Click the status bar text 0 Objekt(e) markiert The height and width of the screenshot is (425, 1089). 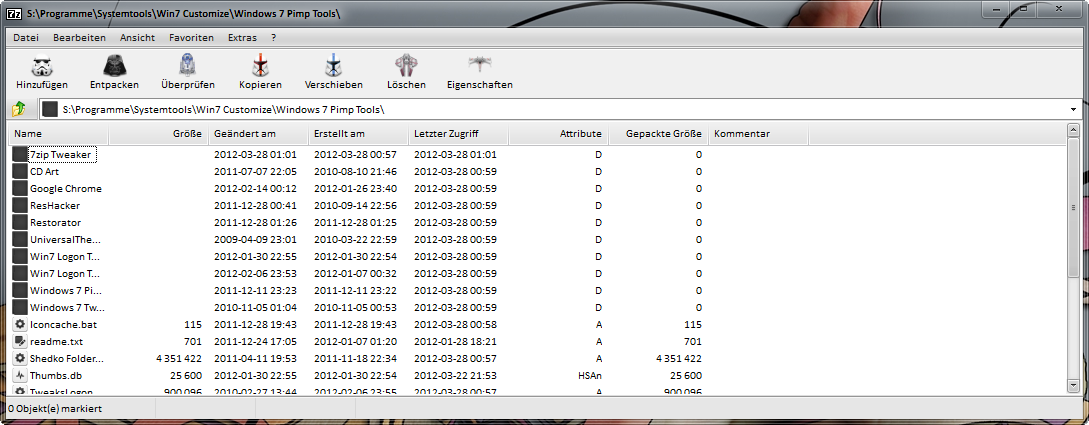[x=55, y=409]
